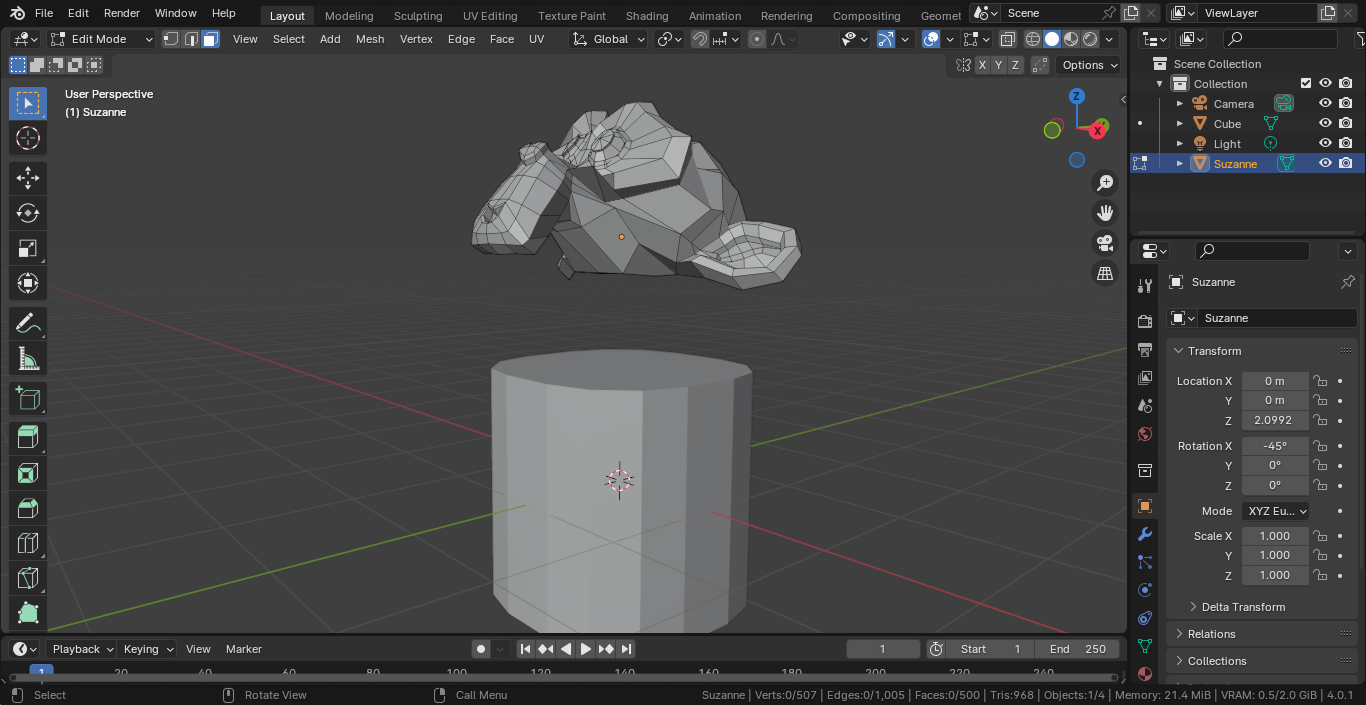Hide the Cube object in viewport
The width and height of the screenshot is (1366, 705).
pos(1325,123)
